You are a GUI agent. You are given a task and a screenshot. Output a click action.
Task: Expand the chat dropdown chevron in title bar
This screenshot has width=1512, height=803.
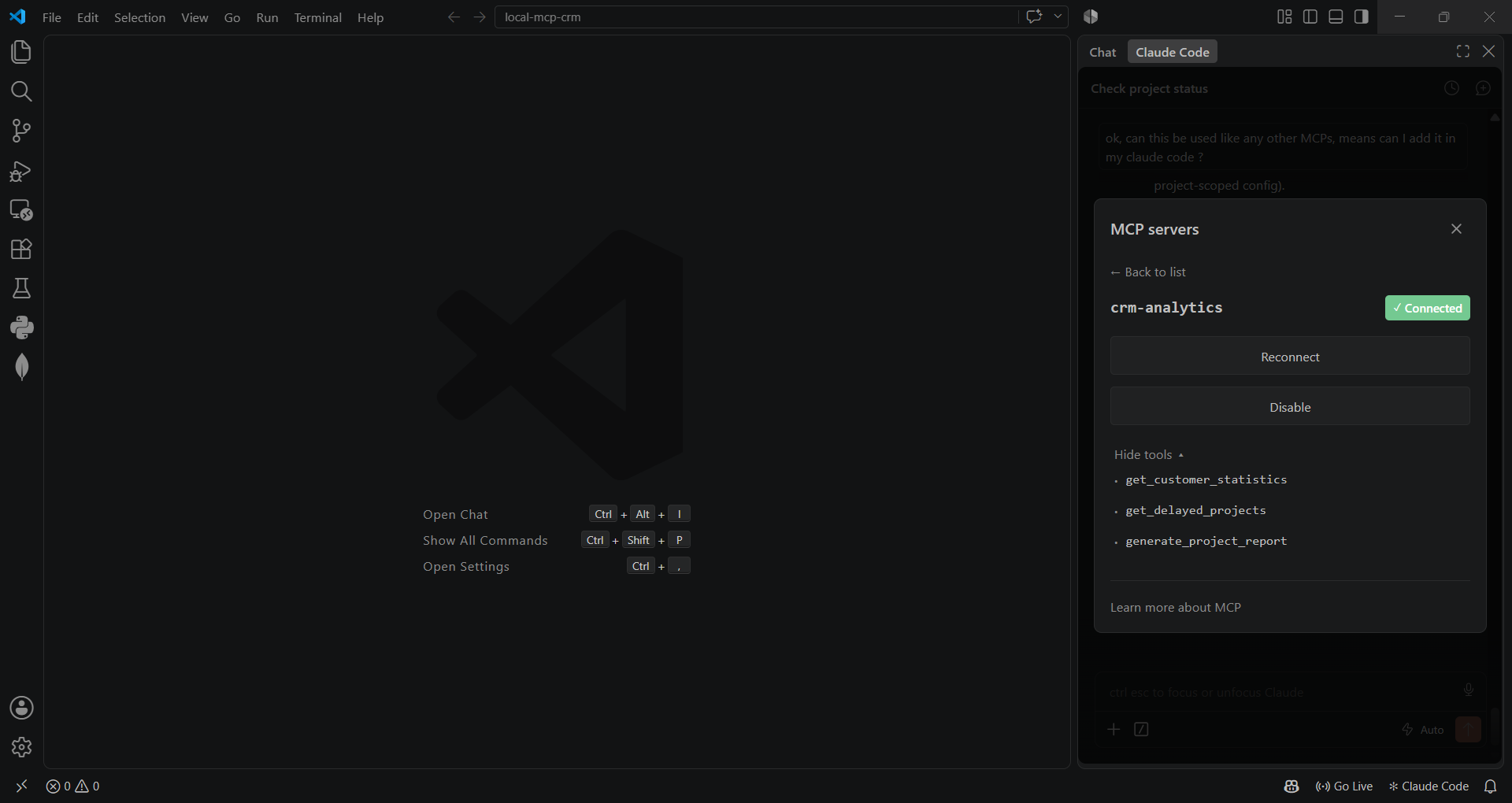pyautogui.click(x=1058, y=17)
